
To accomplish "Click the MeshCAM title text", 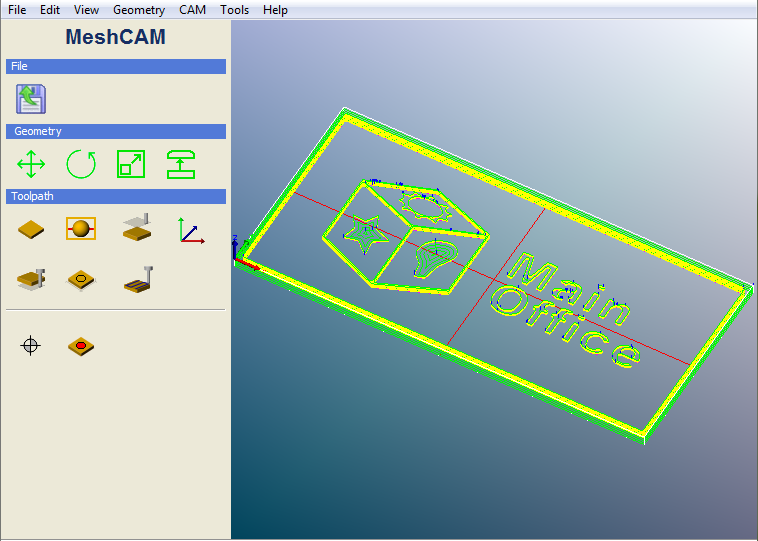I will (116, 37).
